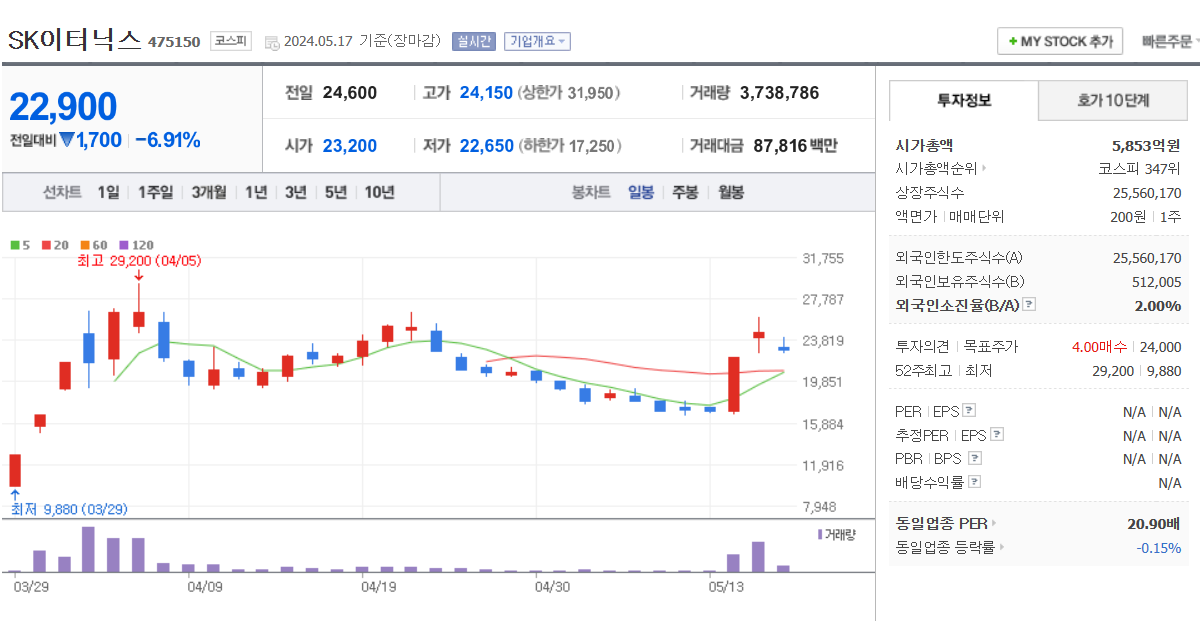
Task: Click the 투자의견 4.00매수 value
Action: coord(1099,347)
